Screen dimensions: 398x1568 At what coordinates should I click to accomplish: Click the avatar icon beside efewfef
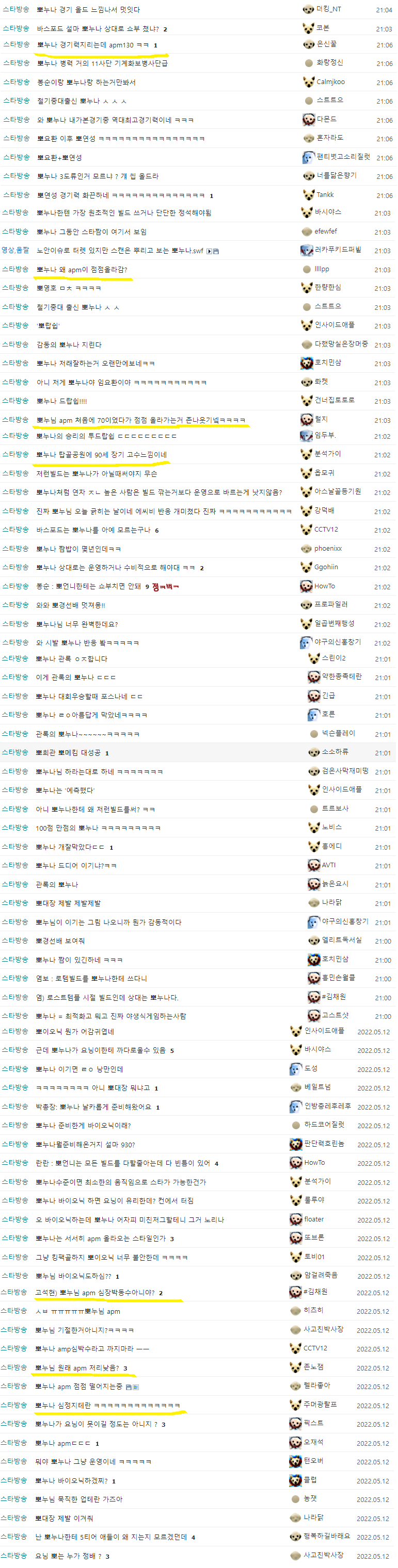point(307,232)
